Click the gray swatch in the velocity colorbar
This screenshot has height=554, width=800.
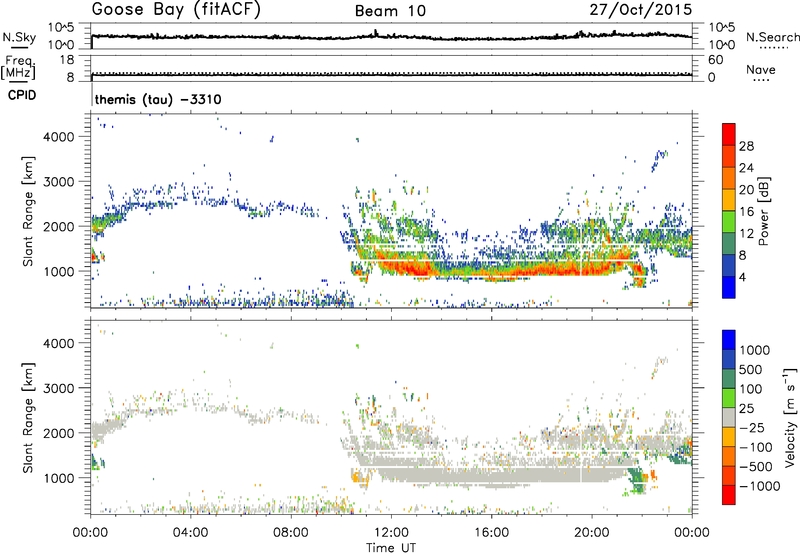tap(729, 417)
